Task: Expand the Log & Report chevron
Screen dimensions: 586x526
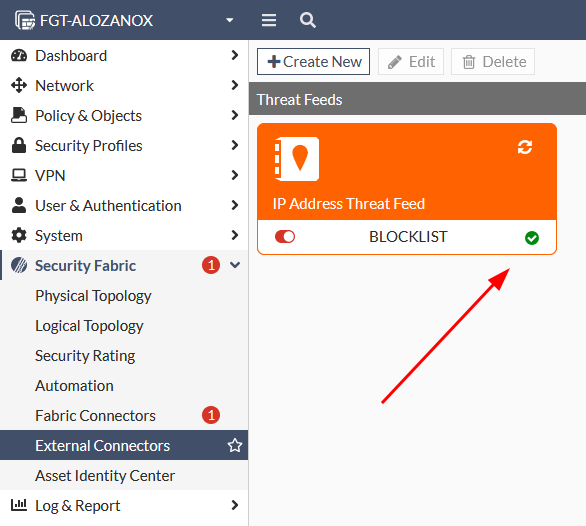Action: 235,505
